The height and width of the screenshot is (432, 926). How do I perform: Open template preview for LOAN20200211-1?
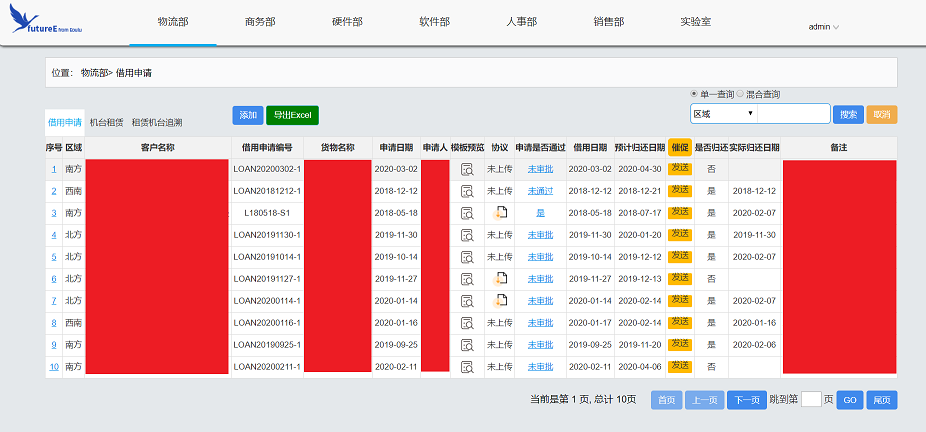click(x=467, y=367)
